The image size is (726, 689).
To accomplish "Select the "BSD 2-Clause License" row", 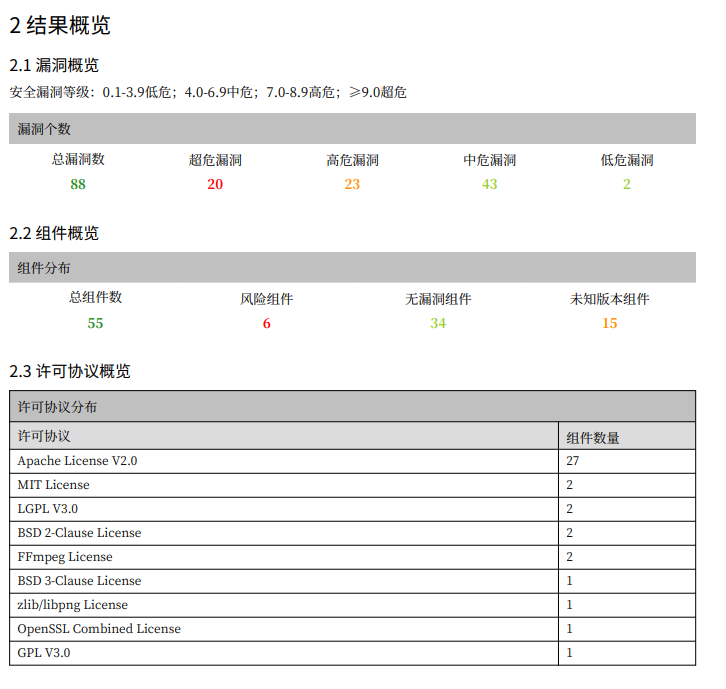I will click(x=352, y=533).
